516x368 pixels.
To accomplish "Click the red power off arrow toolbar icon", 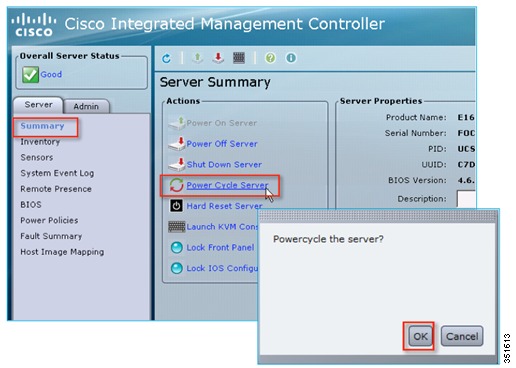I will click(218, 58).
